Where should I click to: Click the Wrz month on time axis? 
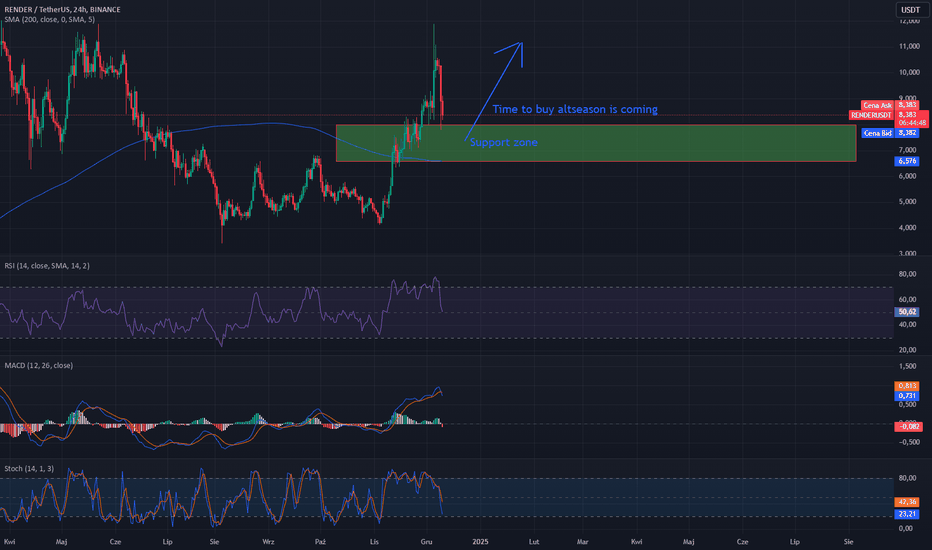pos(268,542)
